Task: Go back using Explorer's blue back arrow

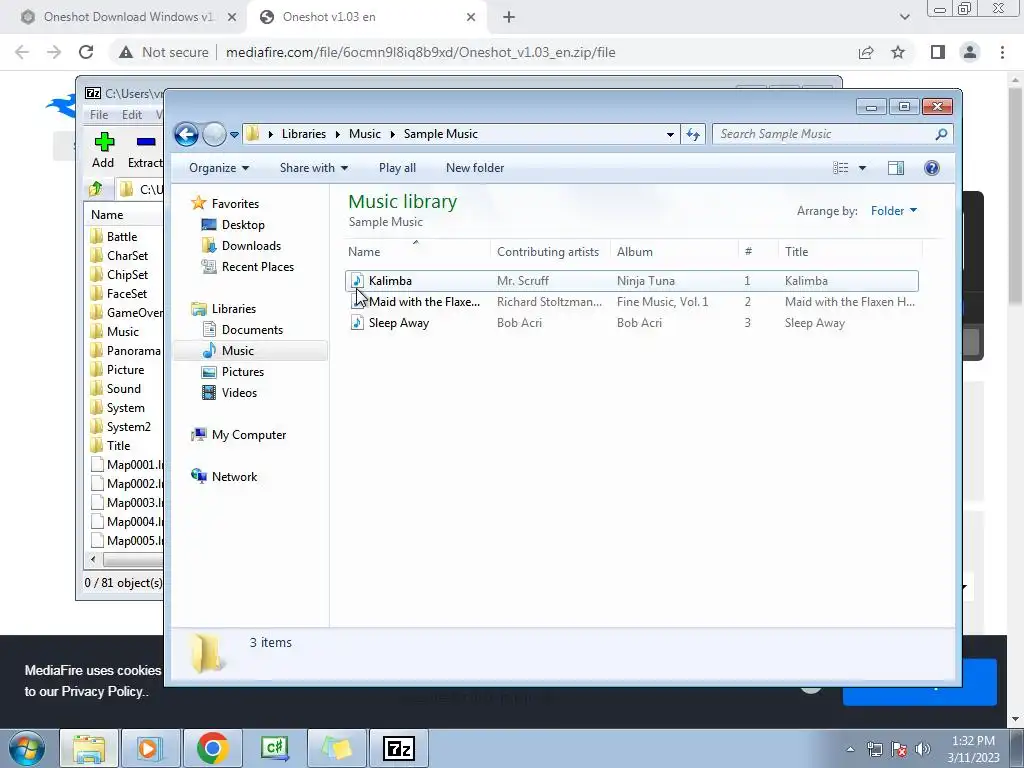Action: 186,135
